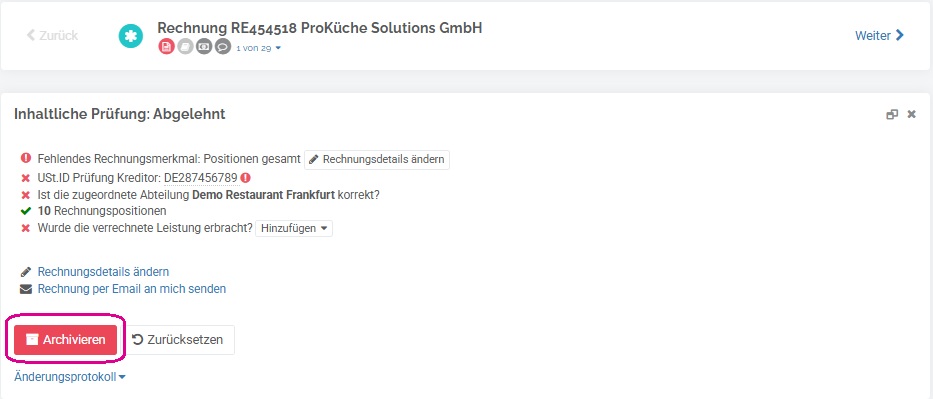Viewport: 933px width, 399px height.
Task: Click the red document icon under the title
Action: tap(166, 47)
